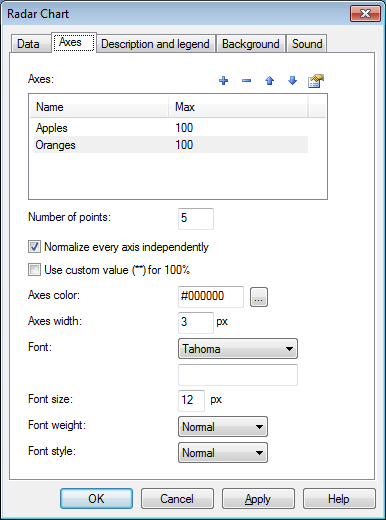Click the Cancel button
The height and width of the screenshot is (520, 386).
point(177,499)
